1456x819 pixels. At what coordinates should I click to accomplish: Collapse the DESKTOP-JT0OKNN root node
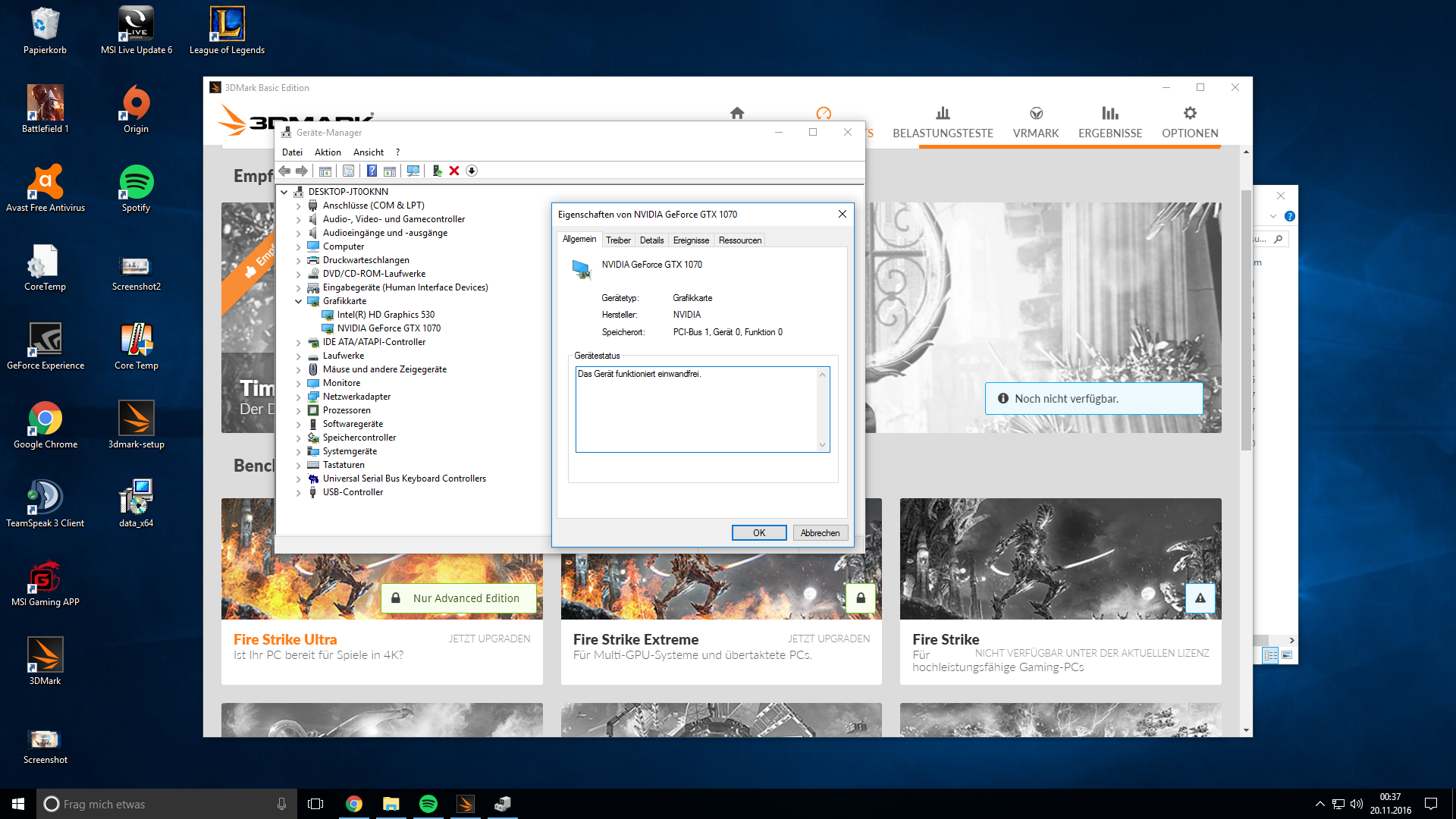point(284,192)
